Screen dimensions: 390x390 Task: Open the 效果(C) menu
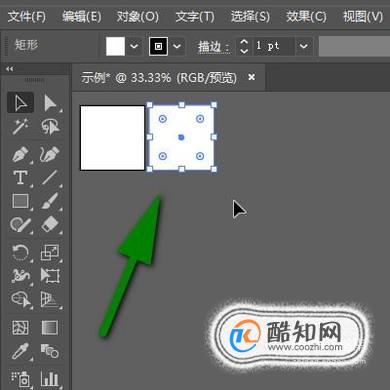click(x=306, y=17)
